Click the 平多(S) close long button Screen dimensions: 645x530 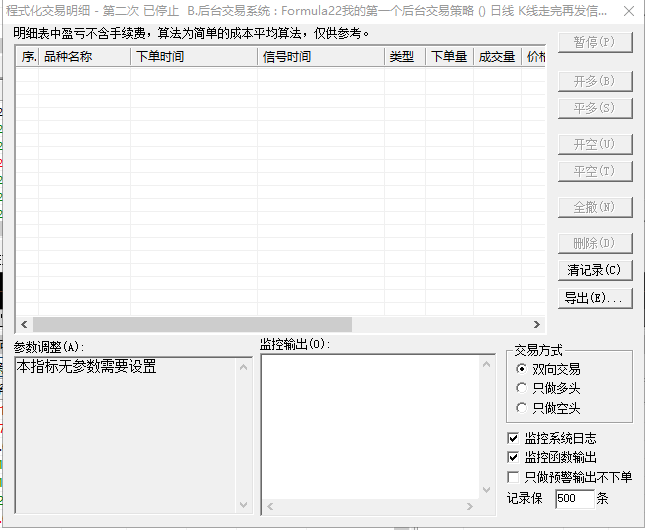pos(595,108)
